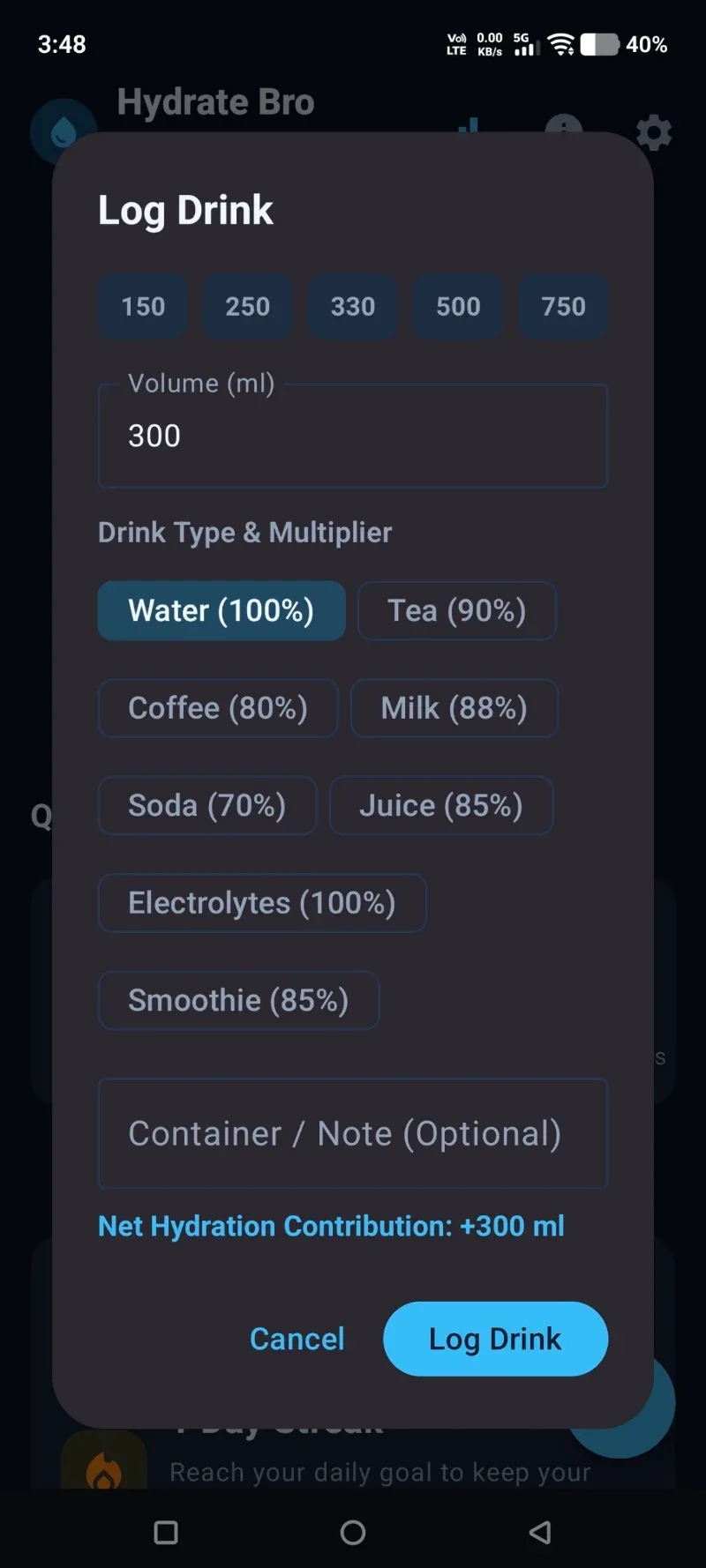Select Water (100%) drink type
The image size is (706, 1568).
(222, 610)
